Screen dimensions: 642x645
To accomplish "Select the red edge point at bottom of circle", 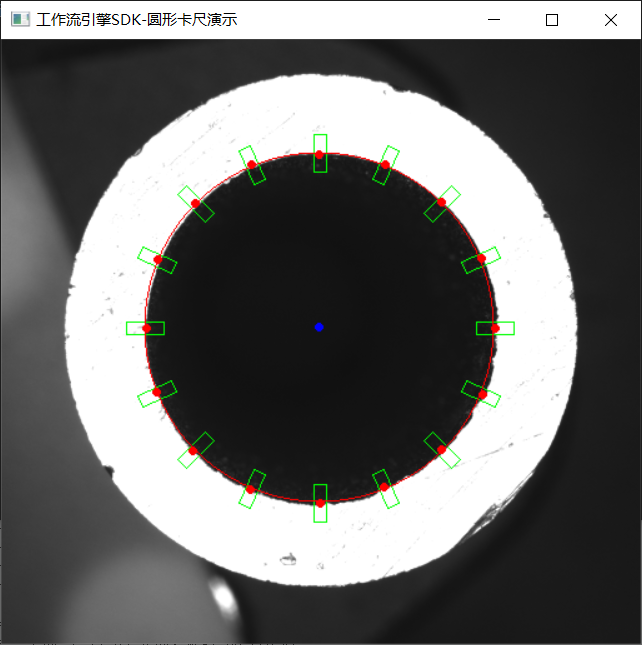I will point(320,503).
